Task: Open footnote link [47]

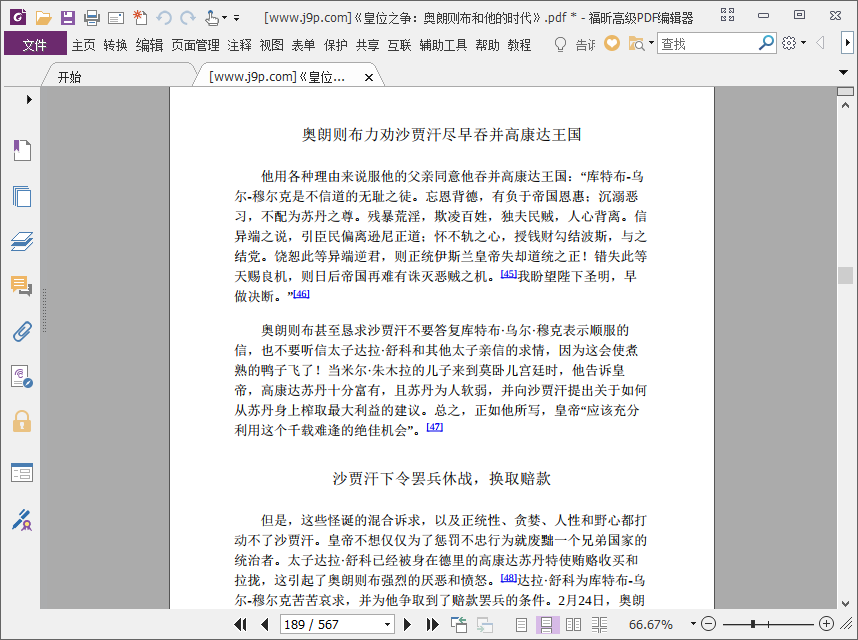Action: click(434, 427)
